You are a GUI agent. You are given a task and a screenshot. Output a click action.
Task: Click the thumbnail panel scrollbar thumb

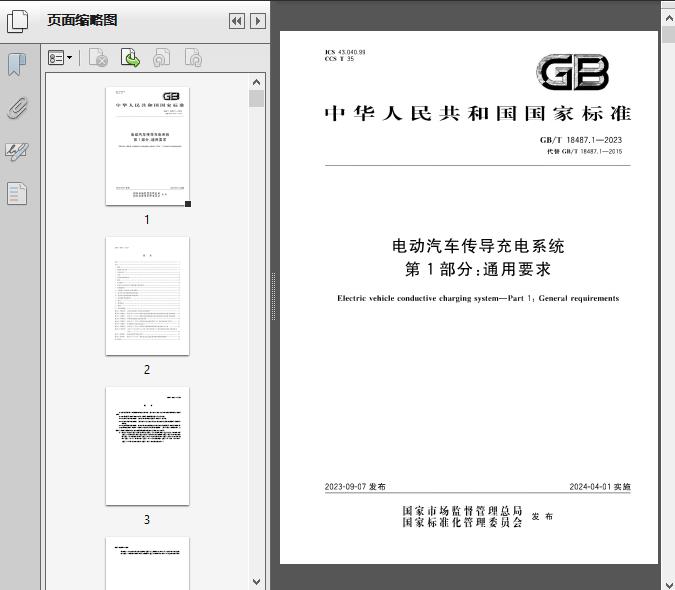click(x=257, y=99)
